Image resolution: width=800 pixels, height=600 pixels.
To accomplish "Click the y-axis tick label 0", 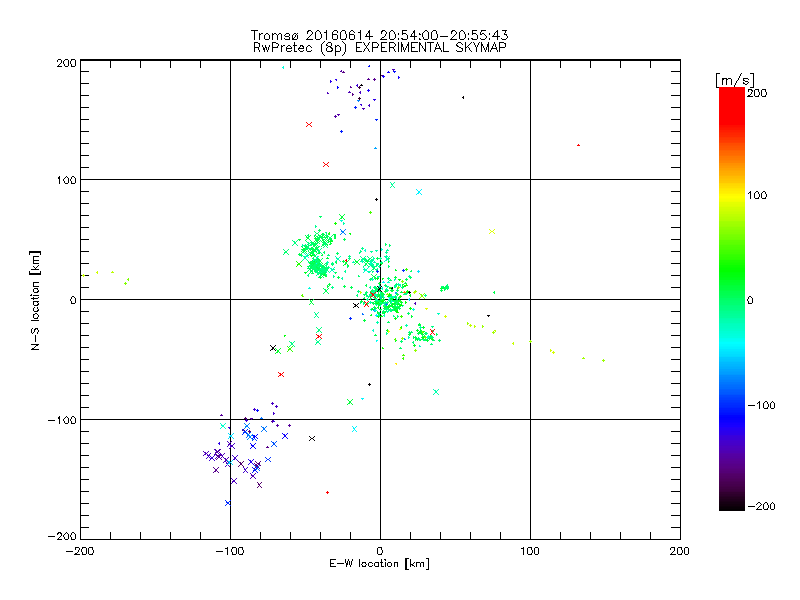I will (73, 300).
